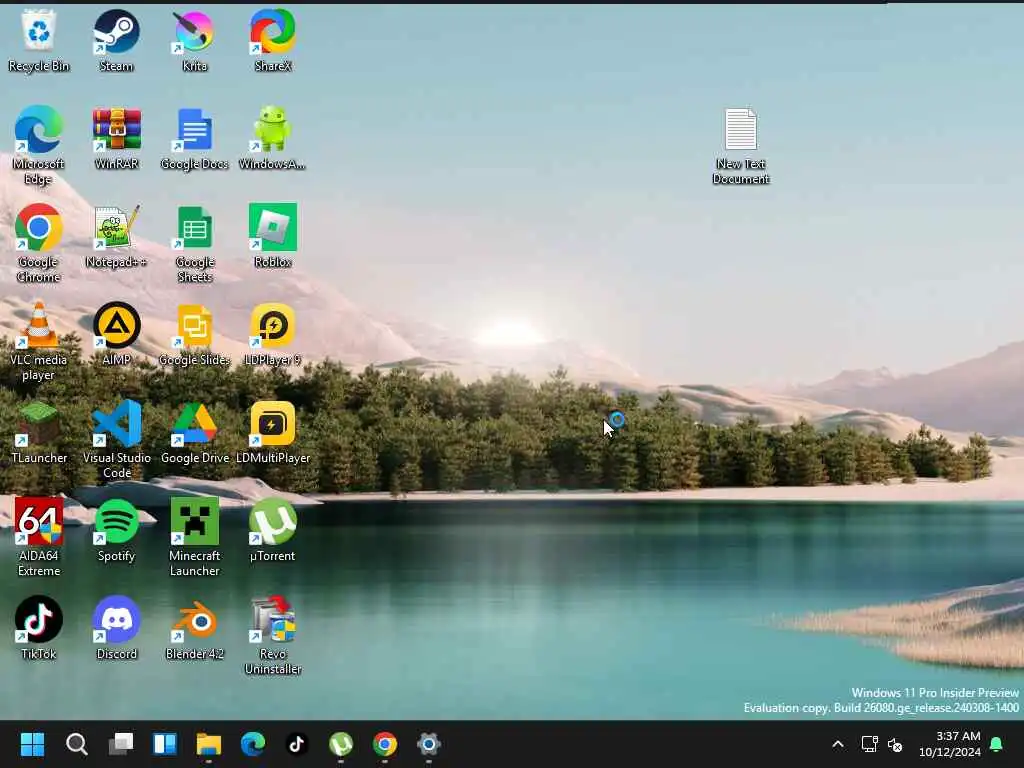Show hidden system tray icons
Viewport: 1024px width, 768px height.
click(838, 744)
